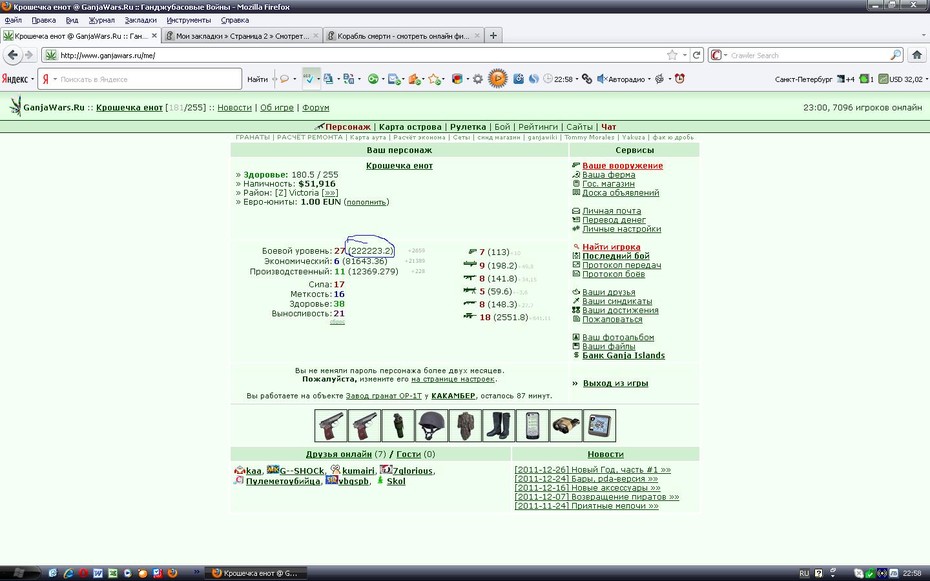
Task: Click the browser back arrow button
Action: pos(13,55)
